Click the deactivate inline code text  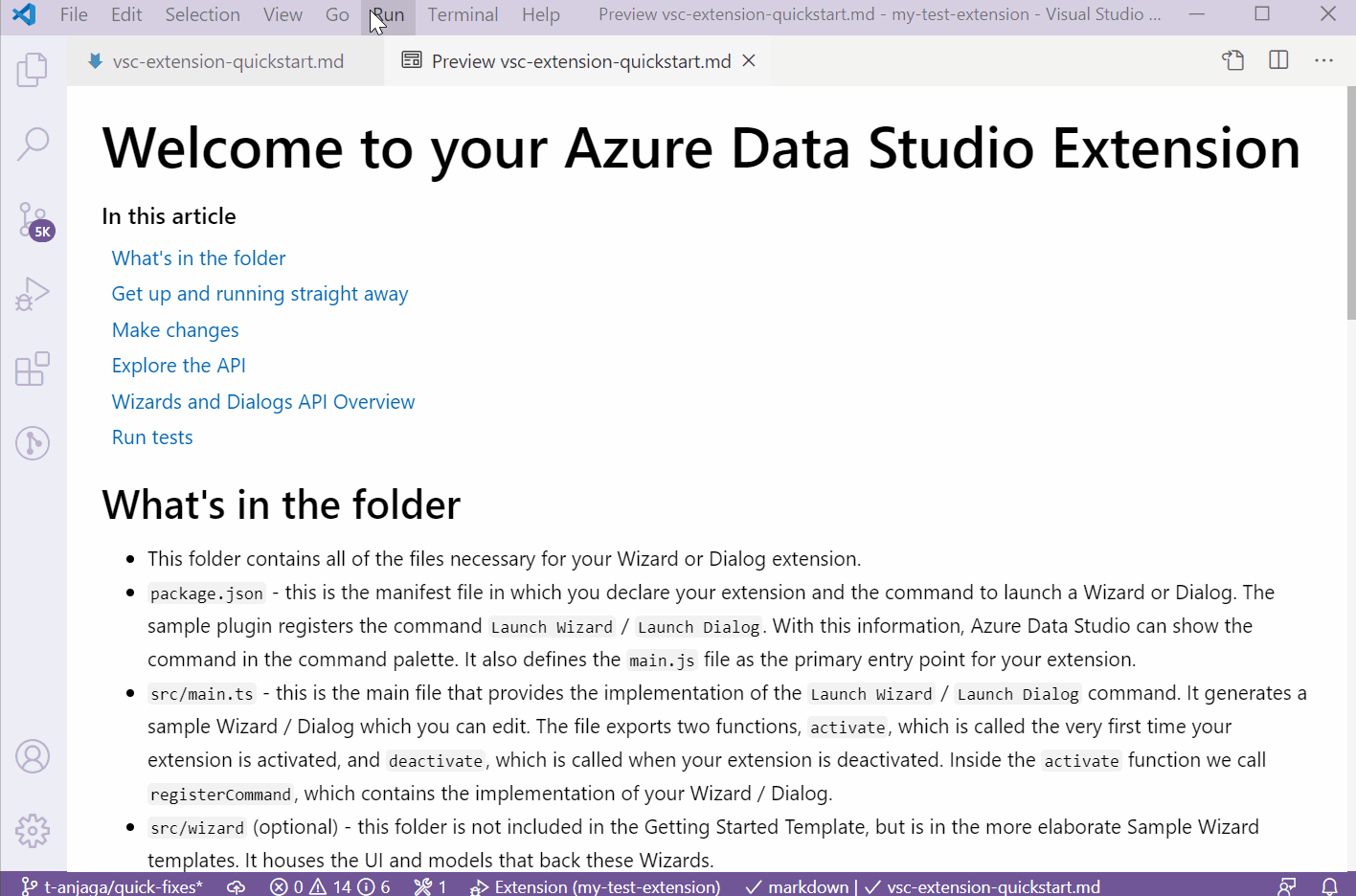point(436,761)
